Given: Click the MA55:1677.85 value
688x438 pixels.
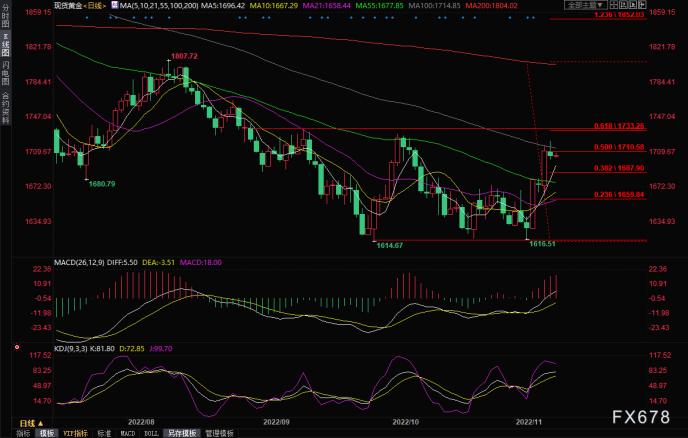Looking at the screenshot, I should pyautogui.click(x=380, y=6).
